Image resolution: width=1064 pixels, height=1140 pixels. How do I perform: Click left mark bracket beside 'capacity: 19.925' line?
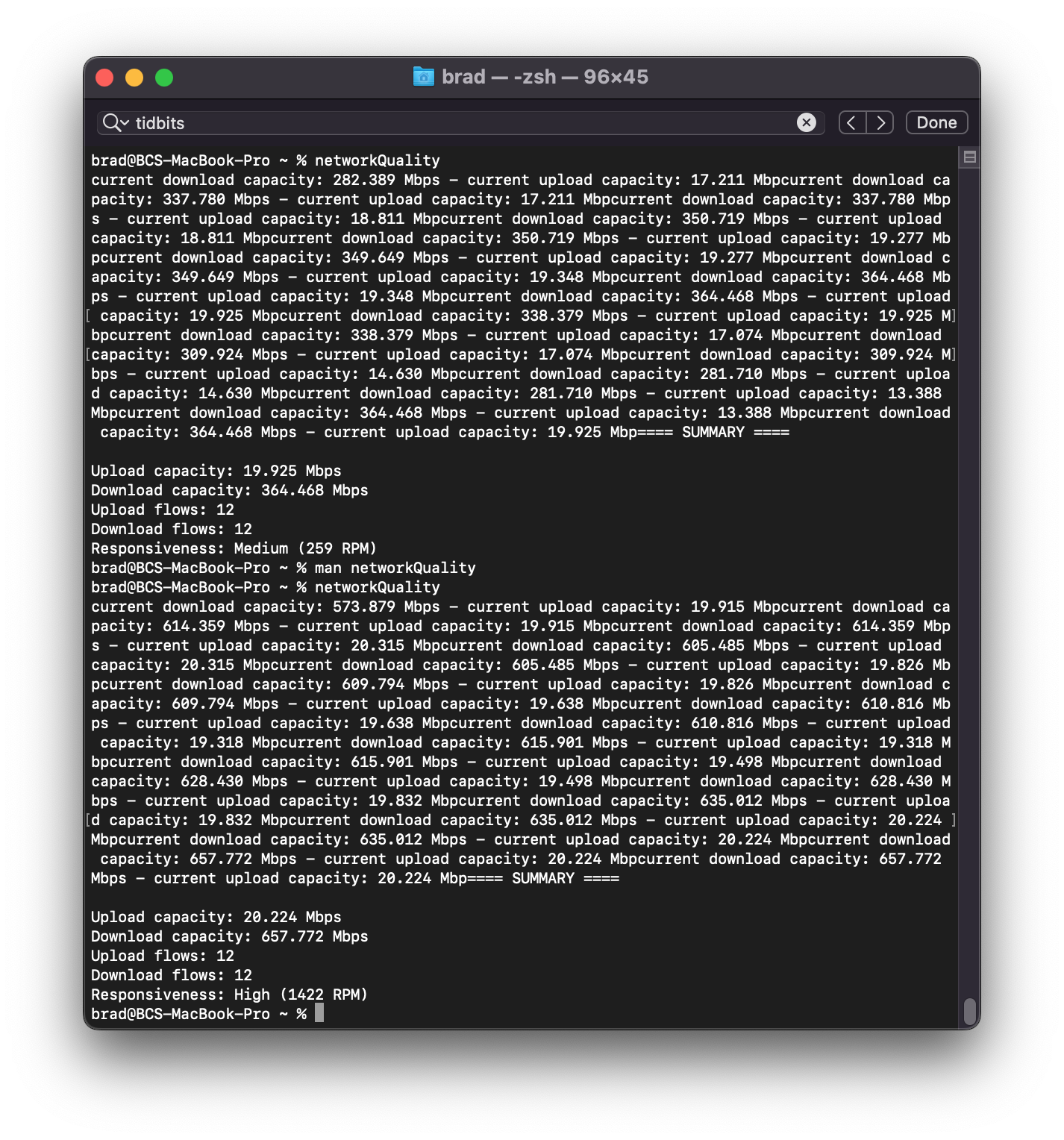[x=88, y=316]
